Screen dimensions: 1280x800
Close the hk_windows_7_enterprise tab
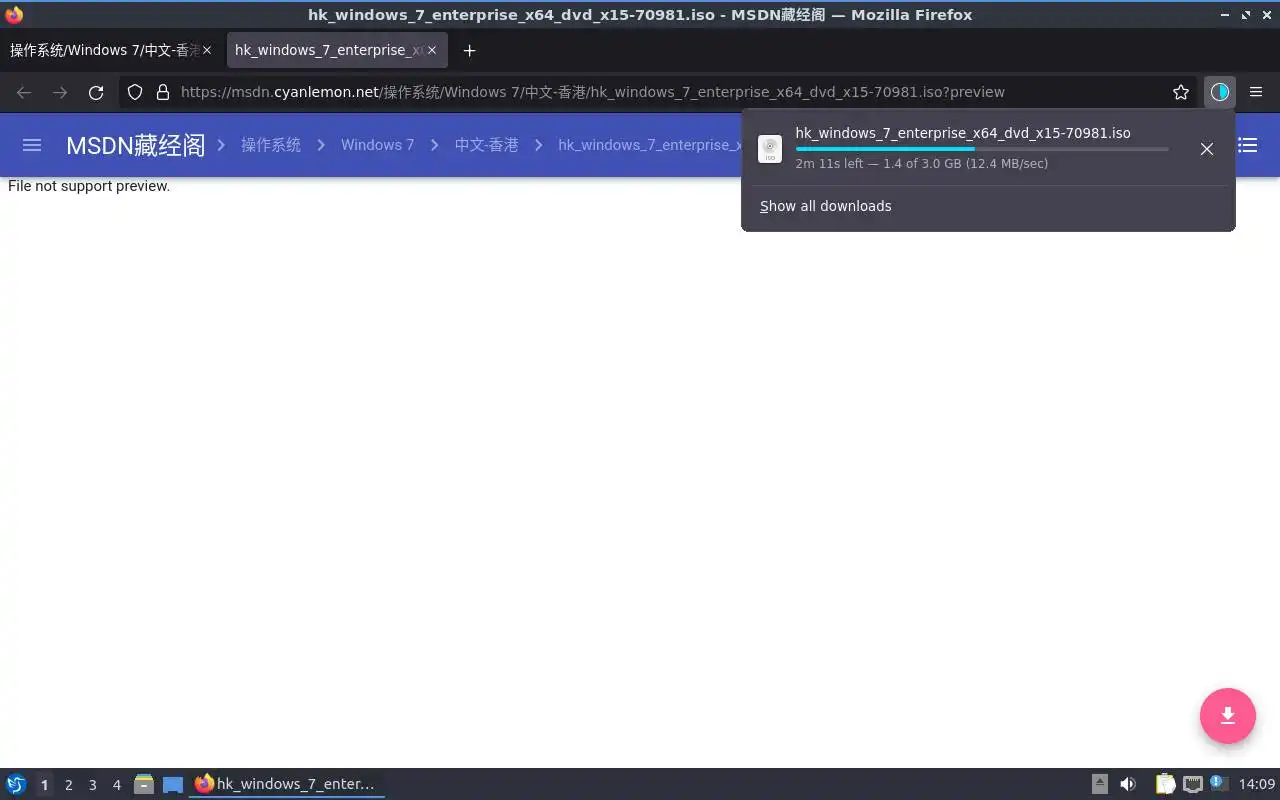pos(432,50)
